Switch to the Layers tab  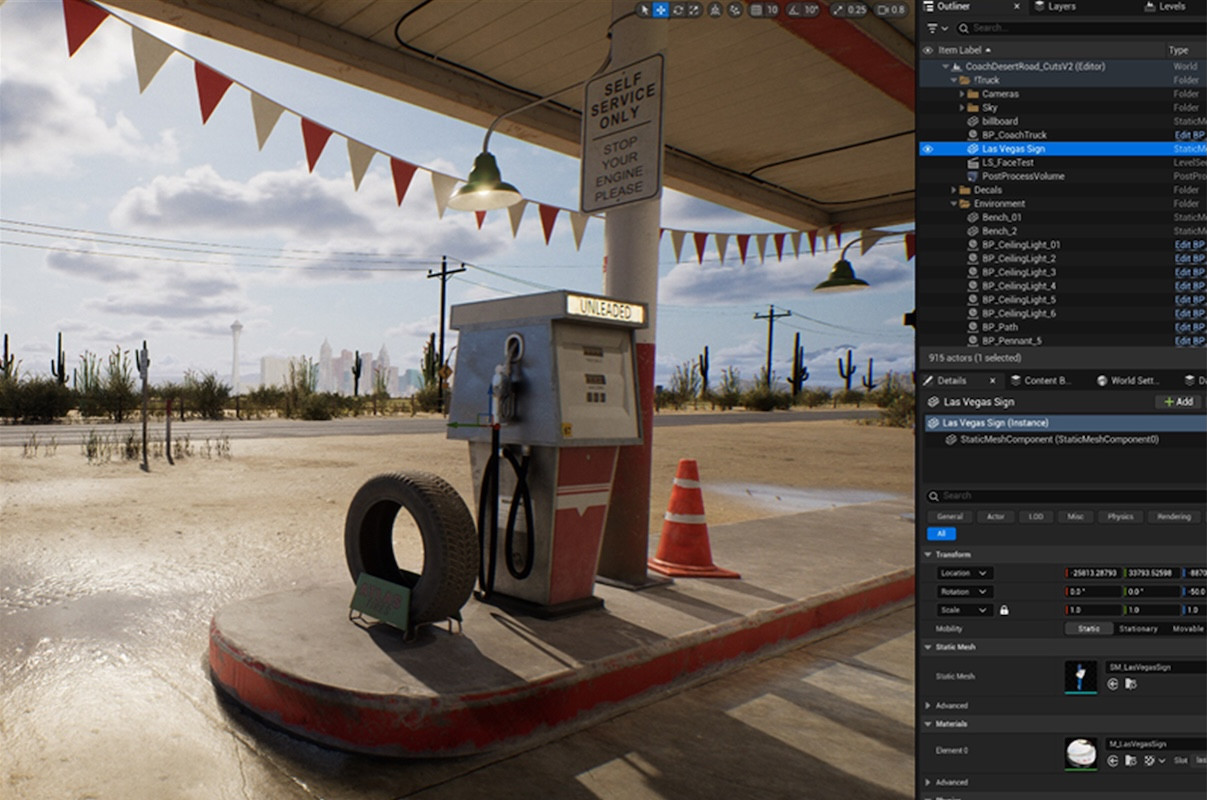click(x=1060, y=7)
